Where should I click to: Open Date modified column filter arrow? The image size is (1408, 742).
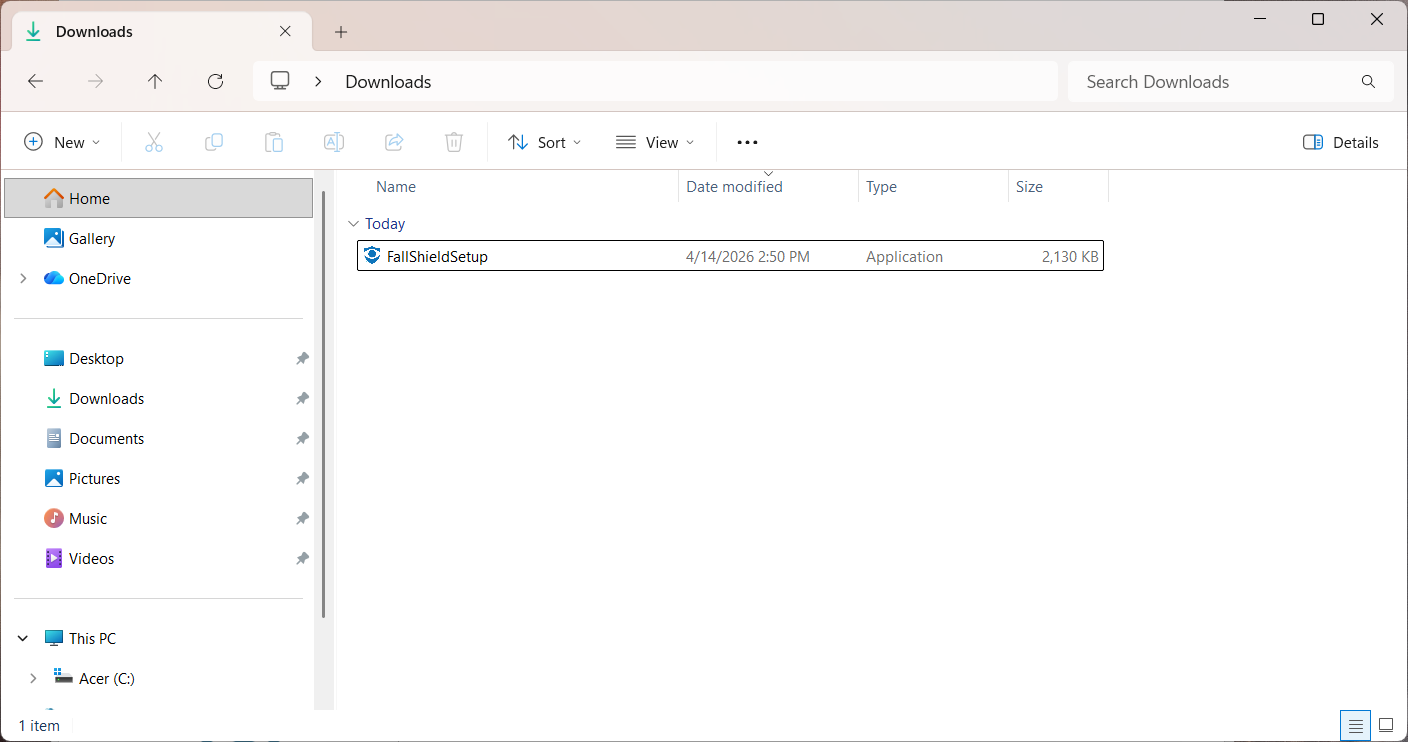[768, 174]
